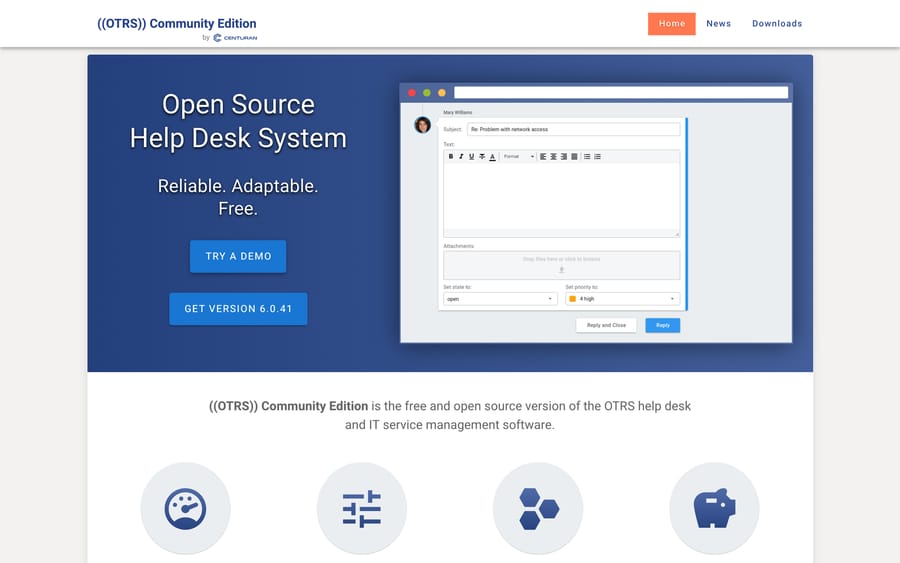Click the GET VERSION 6.0.41 button
Viewport: 900px width, 563px height.
point(238,309)
